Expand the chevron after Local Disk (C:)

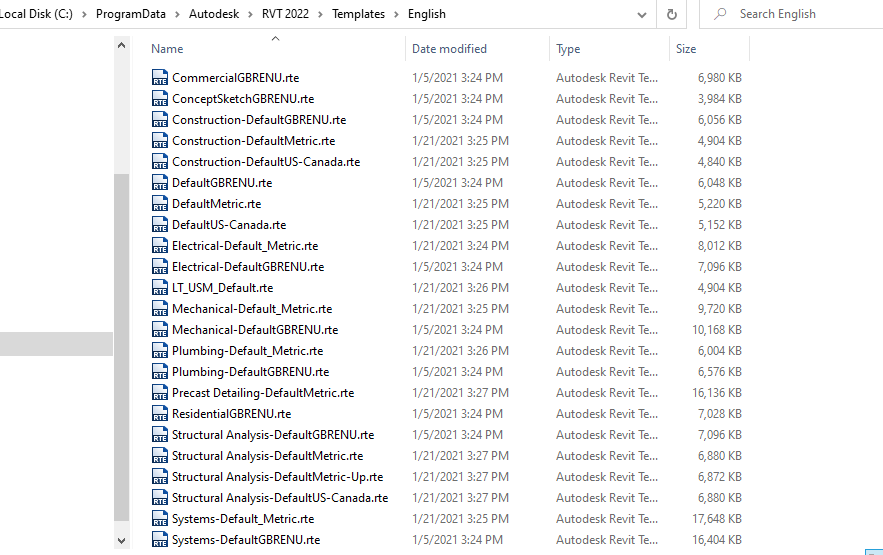point(84,15)
